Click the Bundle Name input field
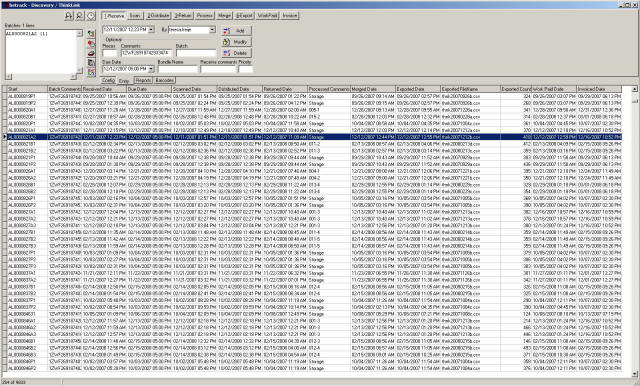 coord(178,69)
